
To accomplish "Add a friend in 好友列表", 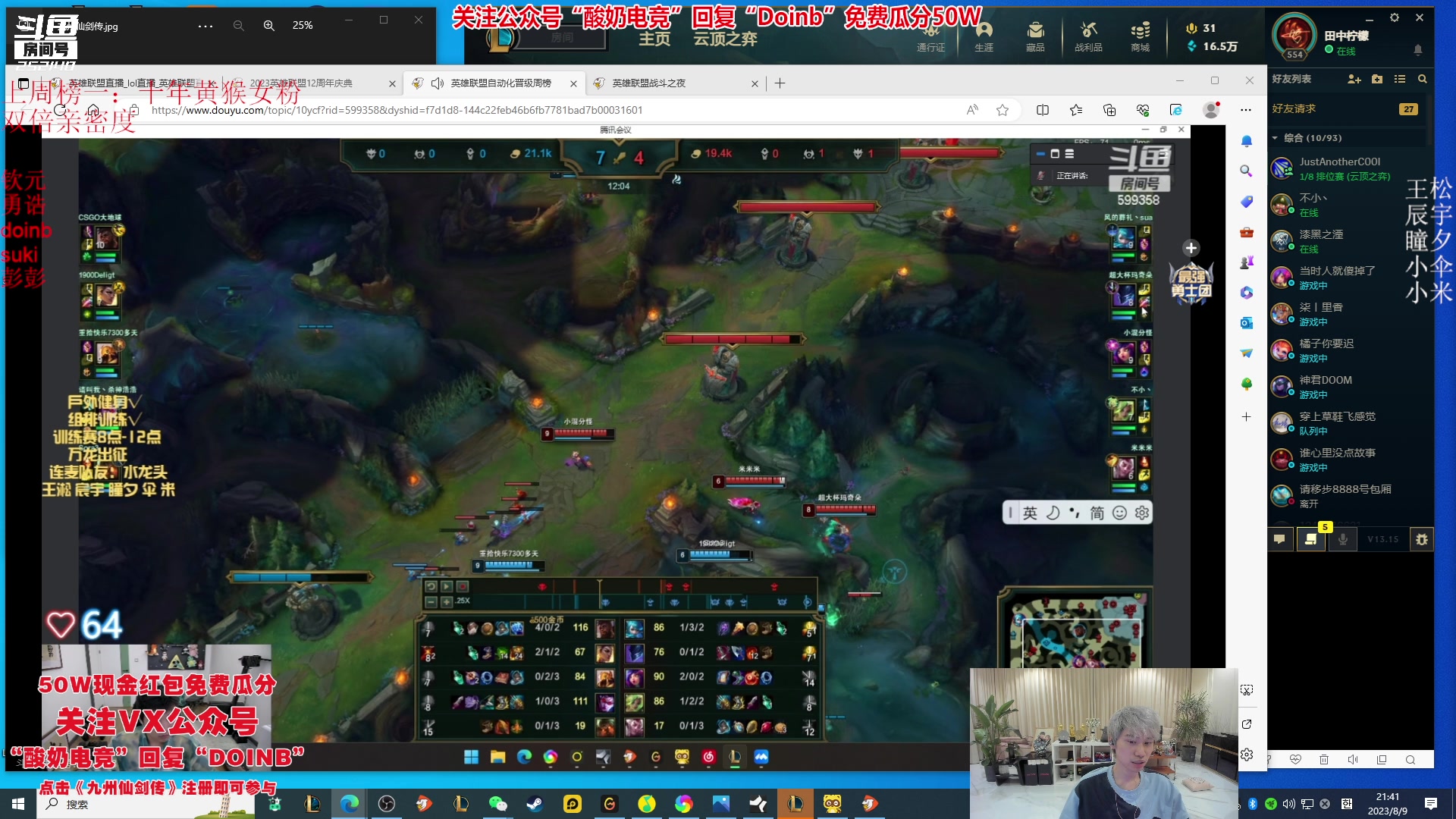I will (x=1354, y=79).
